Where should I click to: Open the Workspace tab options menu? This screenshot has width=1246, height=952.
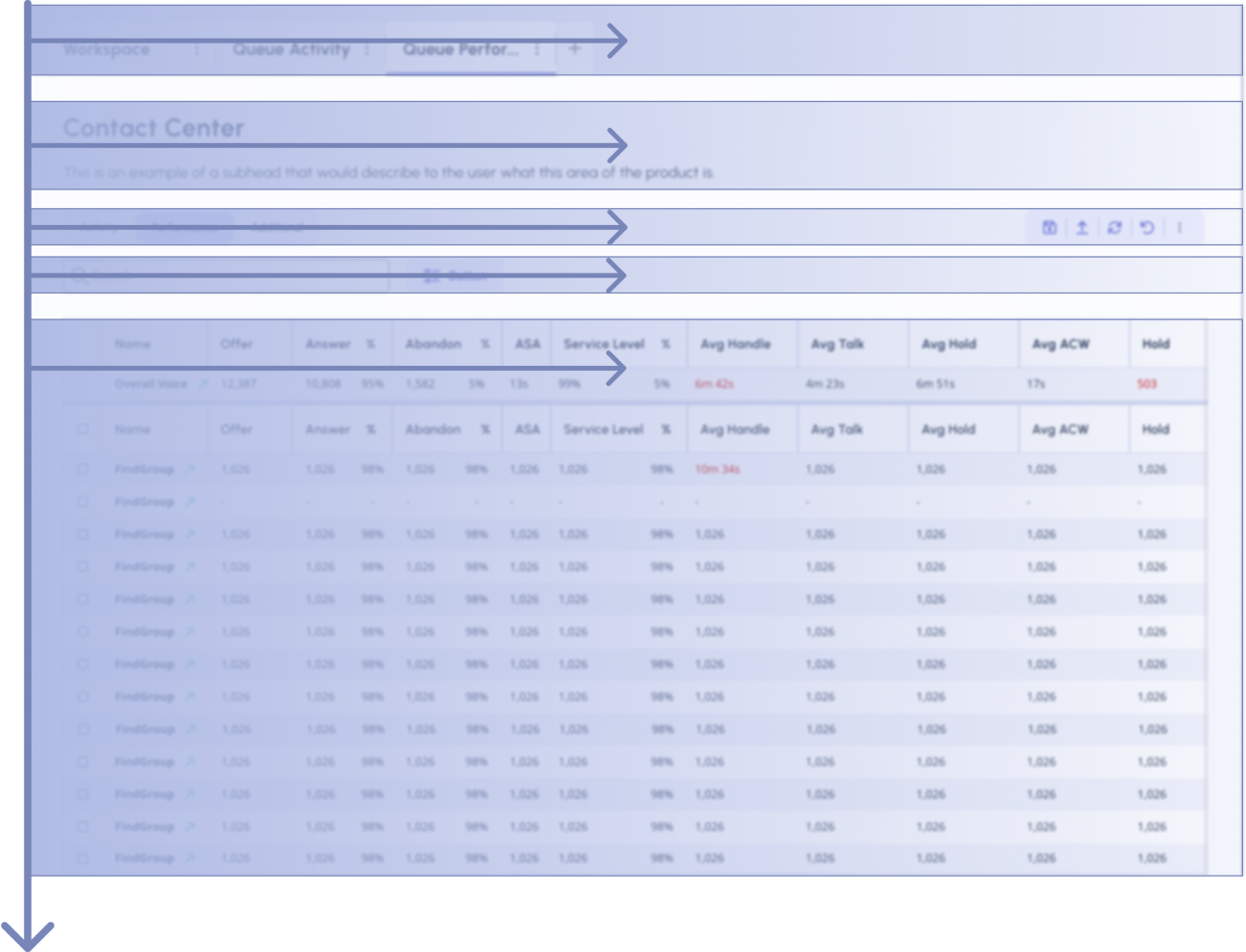(x=196, y=49)
